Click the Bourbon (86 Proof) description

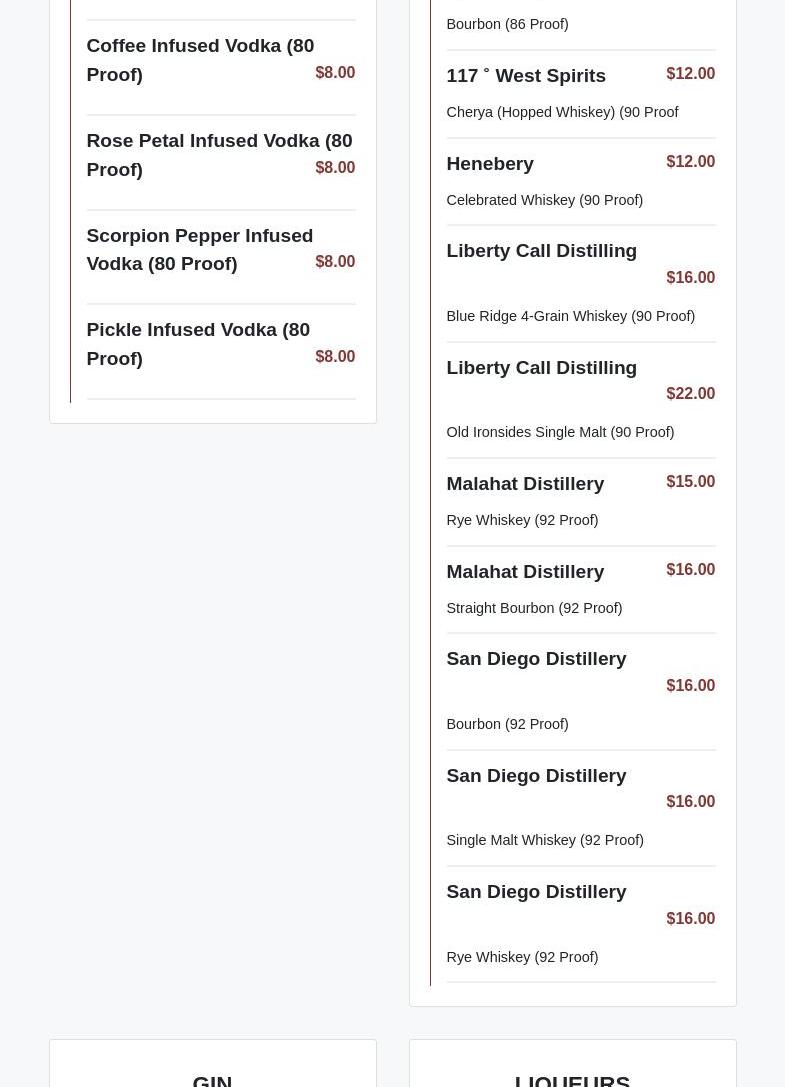tap(507, 24)
